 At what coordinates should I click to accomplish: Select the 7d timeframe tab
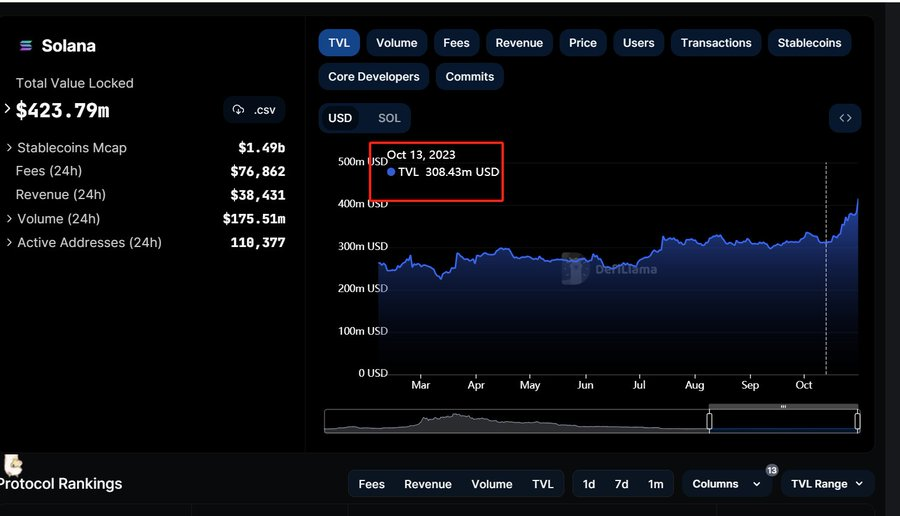click(x=621, y=484)
